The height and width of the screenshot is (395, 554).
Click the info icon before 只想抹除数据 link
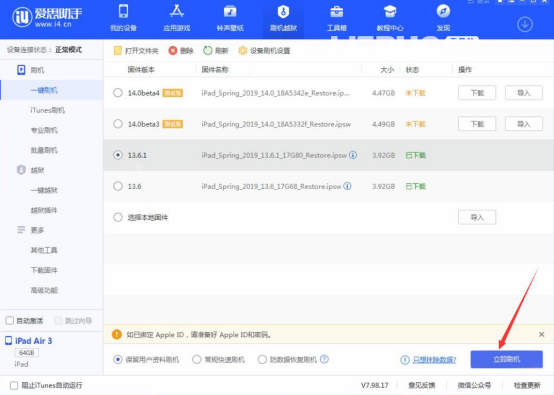(405, 360)
